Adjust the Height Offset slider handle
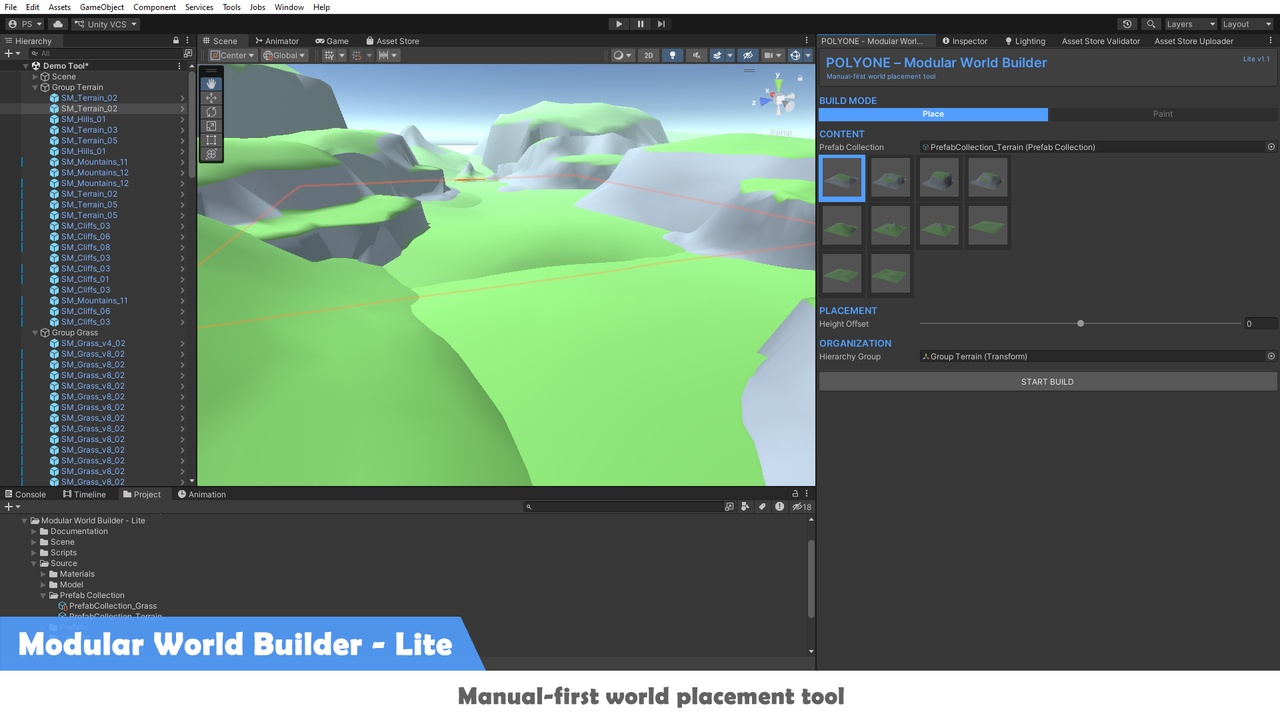The width and height of the screenshot is (1280, 720). click(1080, 324)
